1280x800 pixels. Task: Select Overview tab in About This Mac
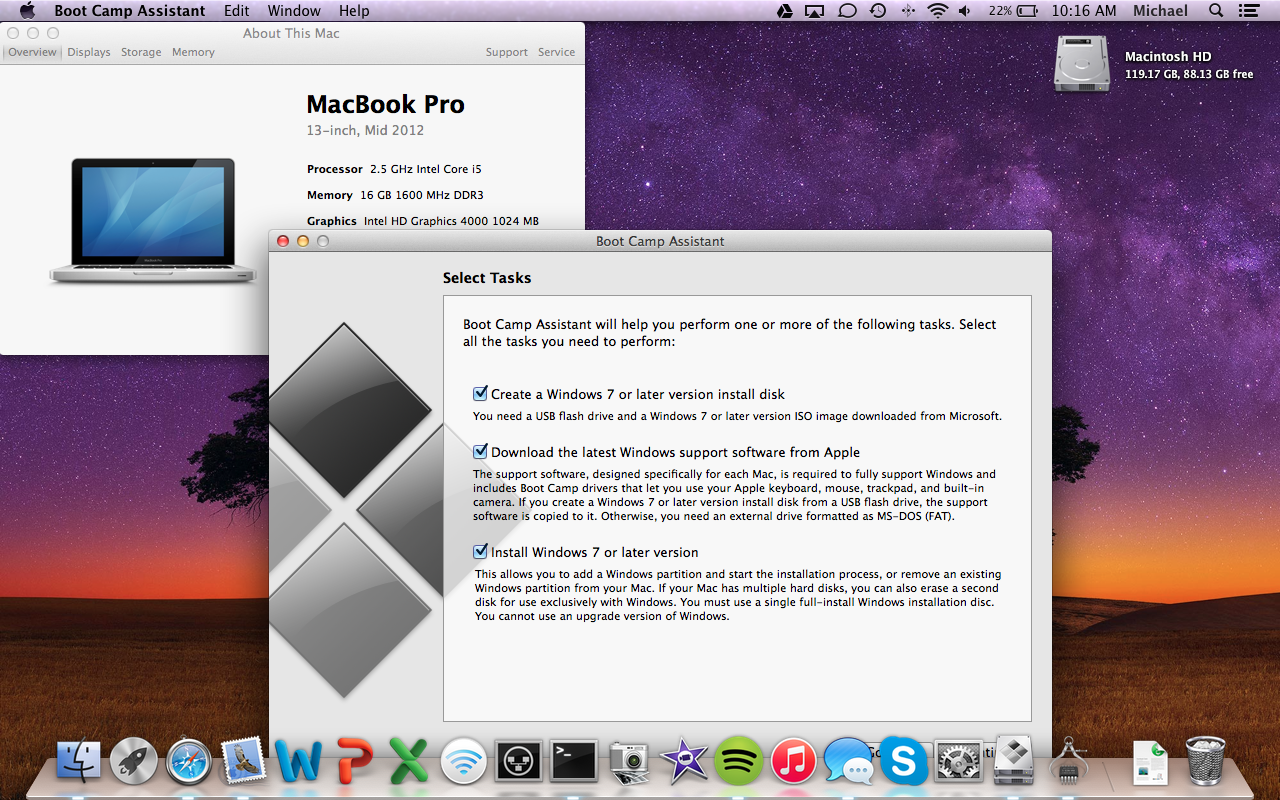32,52
